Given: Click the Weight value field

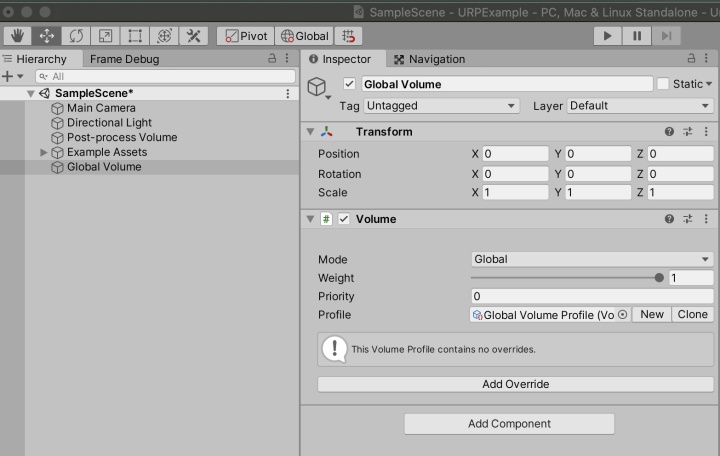Looking at the screenshot, I should coord(691,278).
